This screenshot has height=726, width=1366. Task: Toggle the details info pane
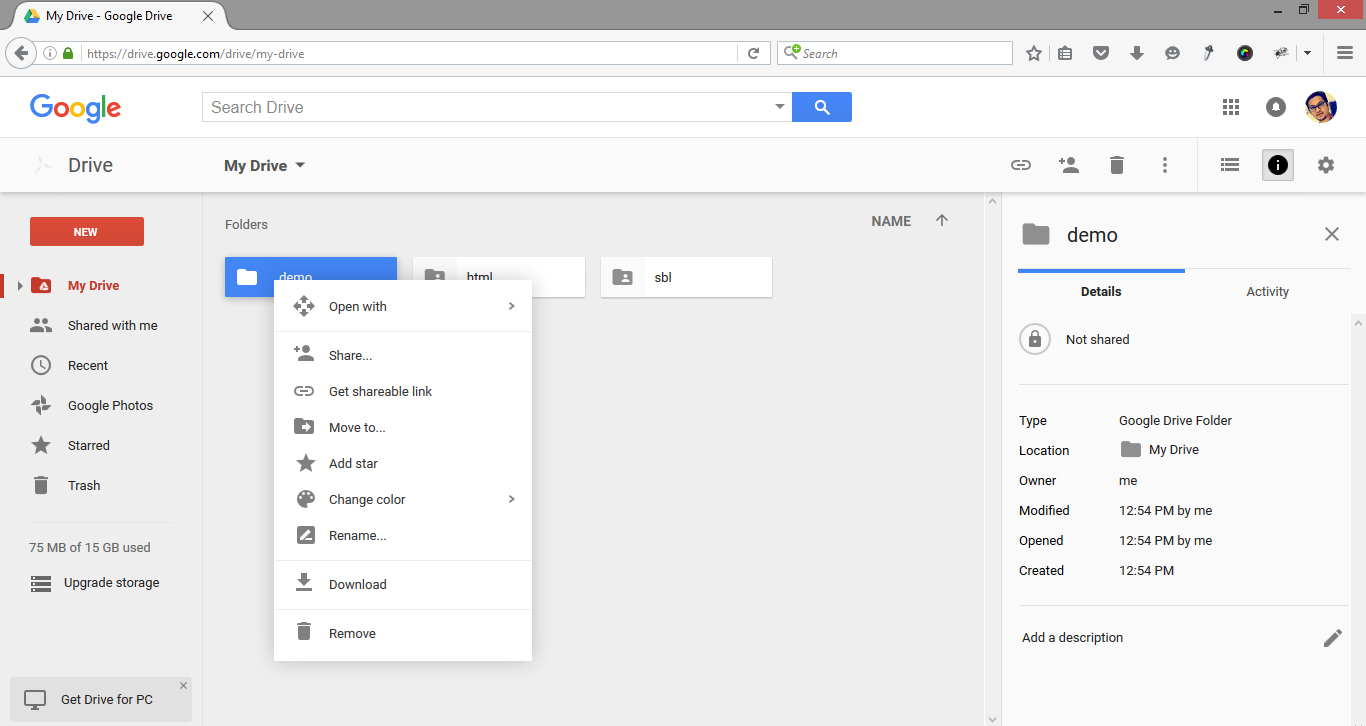tap(1277, 165)
